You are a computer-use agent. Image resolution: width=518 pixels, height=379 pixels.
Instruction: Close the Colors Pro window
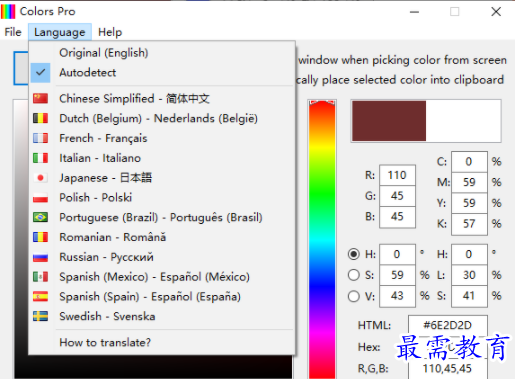[x=496, y=12]
